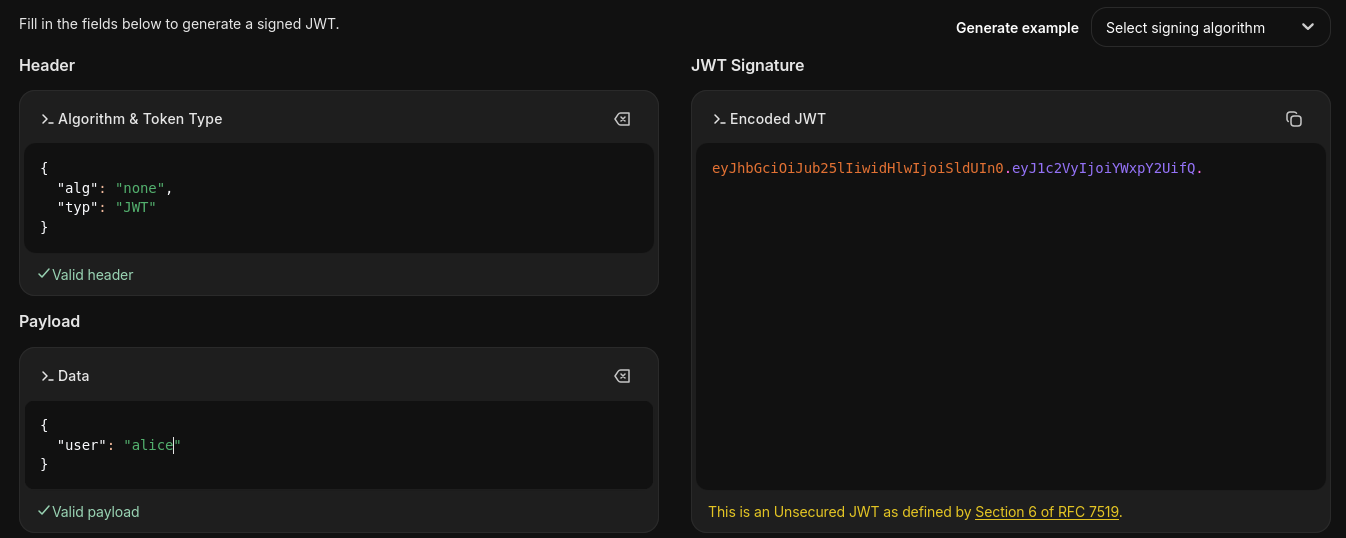Image resolution: width=1346 pixels, height=538 pixels.
Task: Click the terminal icon beside Encoded JWT
Action: coord(719,119)
